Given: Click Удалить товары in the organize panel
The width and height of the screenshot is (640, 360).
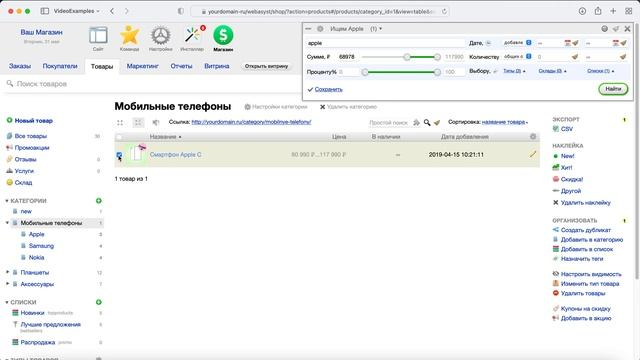Looking at the screenshot, I should (x=583, y=293).
